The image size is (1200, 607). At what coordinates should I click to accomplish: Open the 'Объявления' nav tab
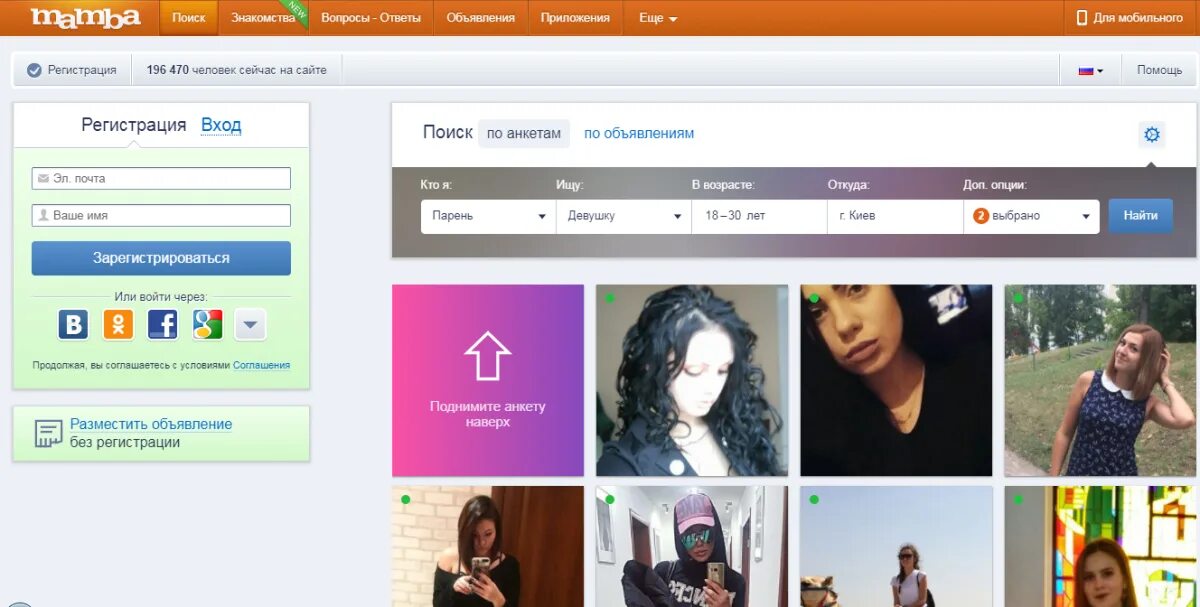(481, 18)
